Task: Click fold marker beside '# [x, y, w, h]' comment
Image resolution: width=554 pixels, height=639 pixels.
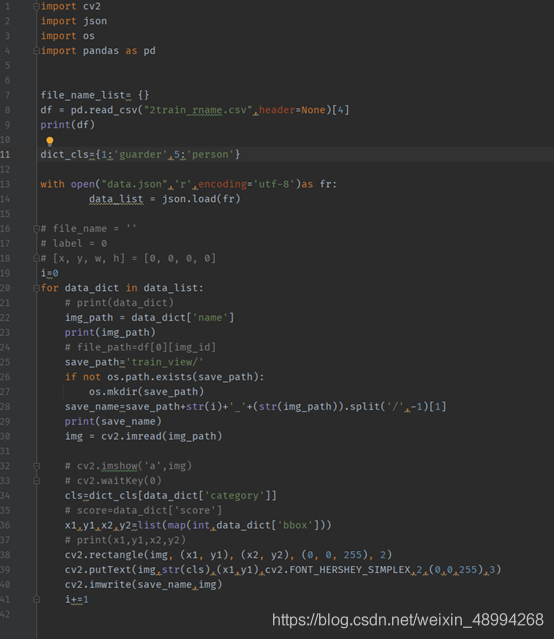Action: tap(36, 258)
